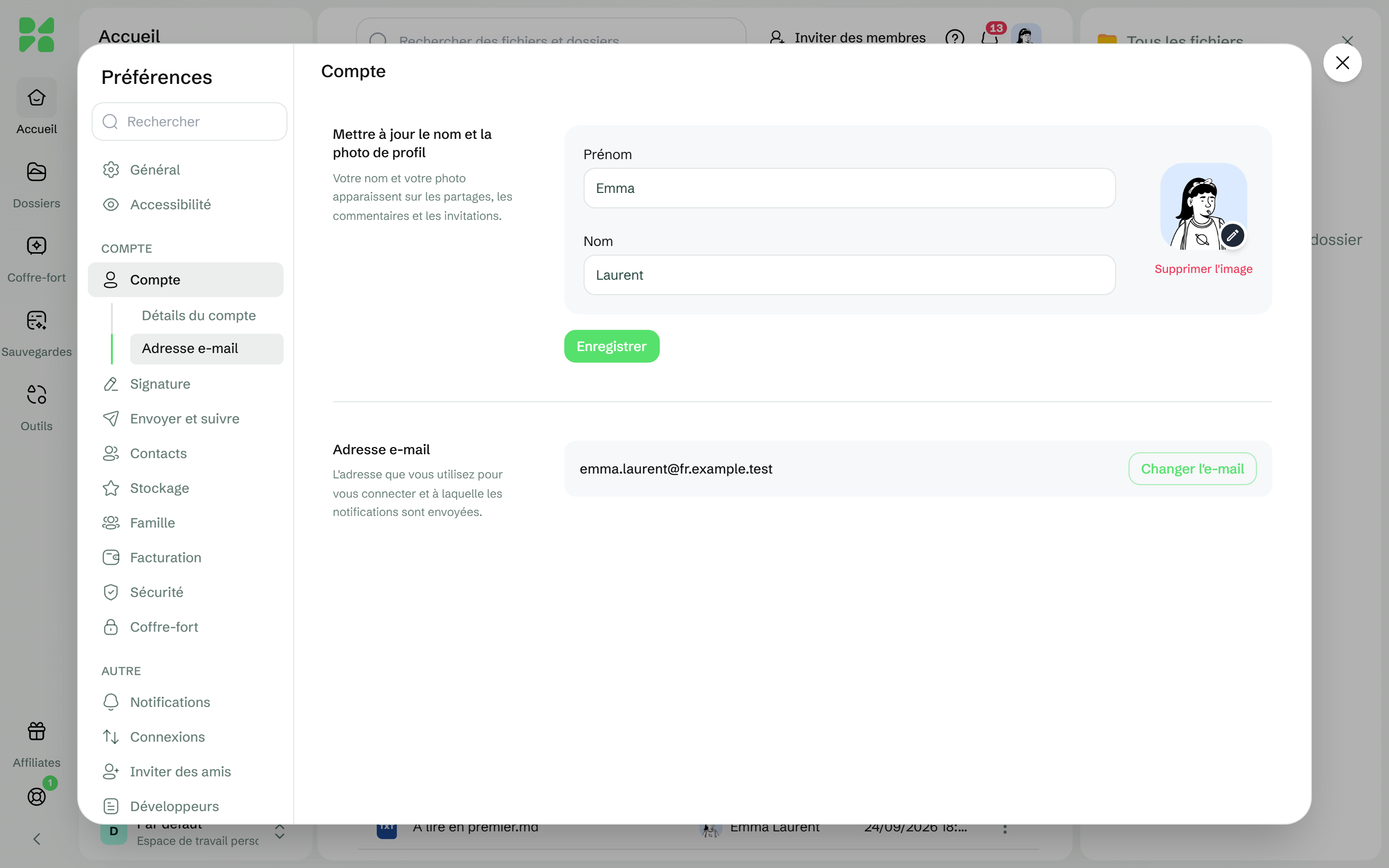Click Supprimer l'image link
Screen dimensions: 1389x868
[1203, 269]
